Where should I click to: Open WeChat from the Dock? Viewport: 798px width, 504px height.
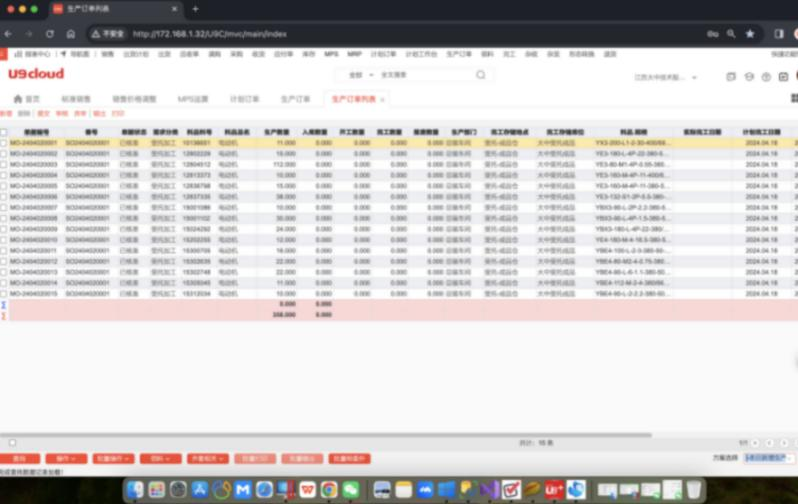[351, 489]
